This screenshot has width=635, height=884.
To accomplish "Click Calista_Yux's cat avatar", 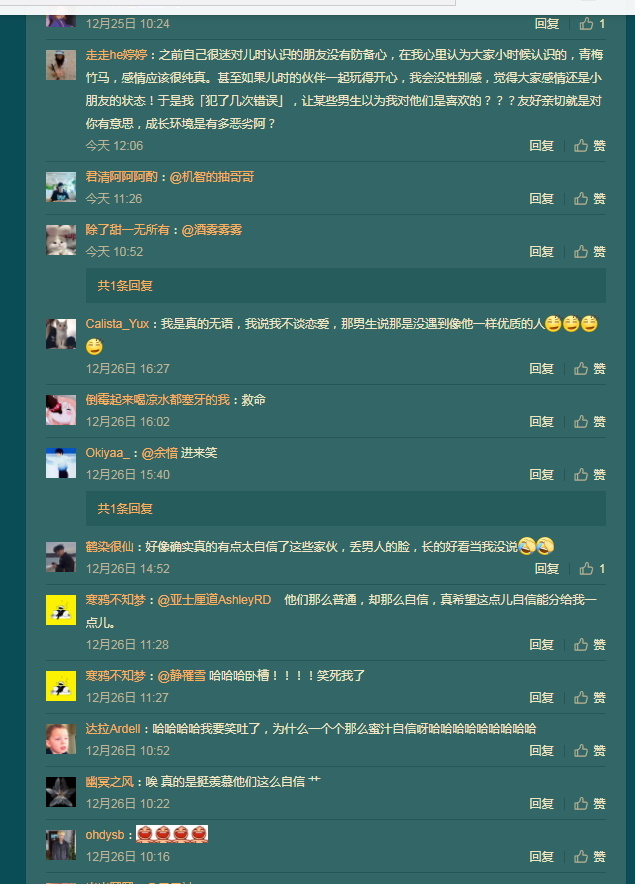I will coord(61,334).
